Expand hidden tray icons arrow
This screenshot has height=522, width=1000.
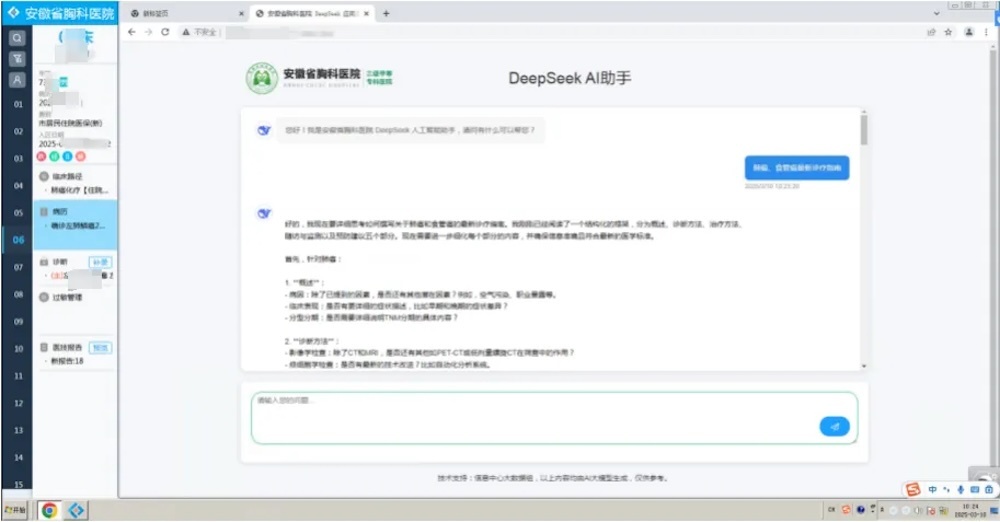click(882, 509)
